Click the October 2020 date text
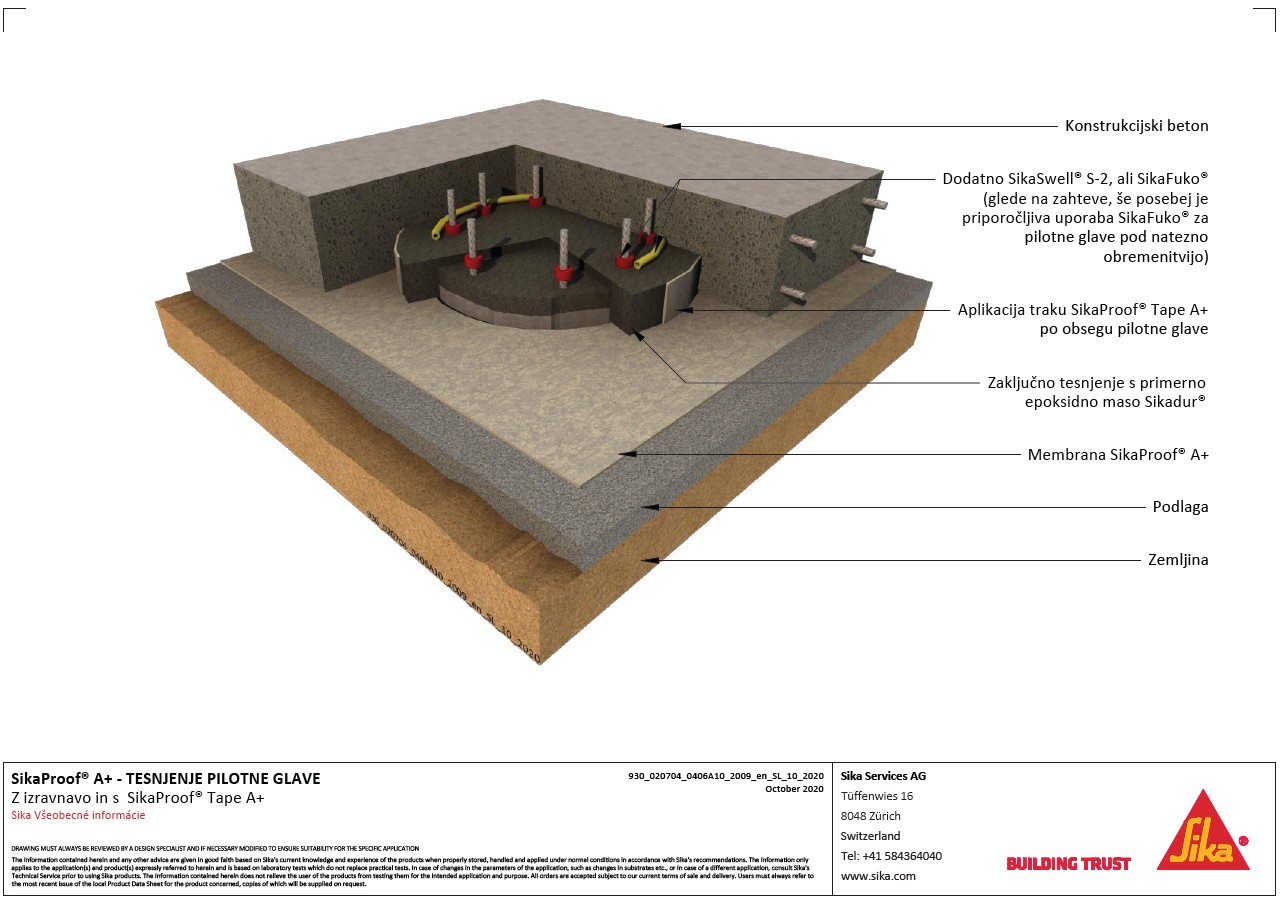 click(x=794, y=788)
